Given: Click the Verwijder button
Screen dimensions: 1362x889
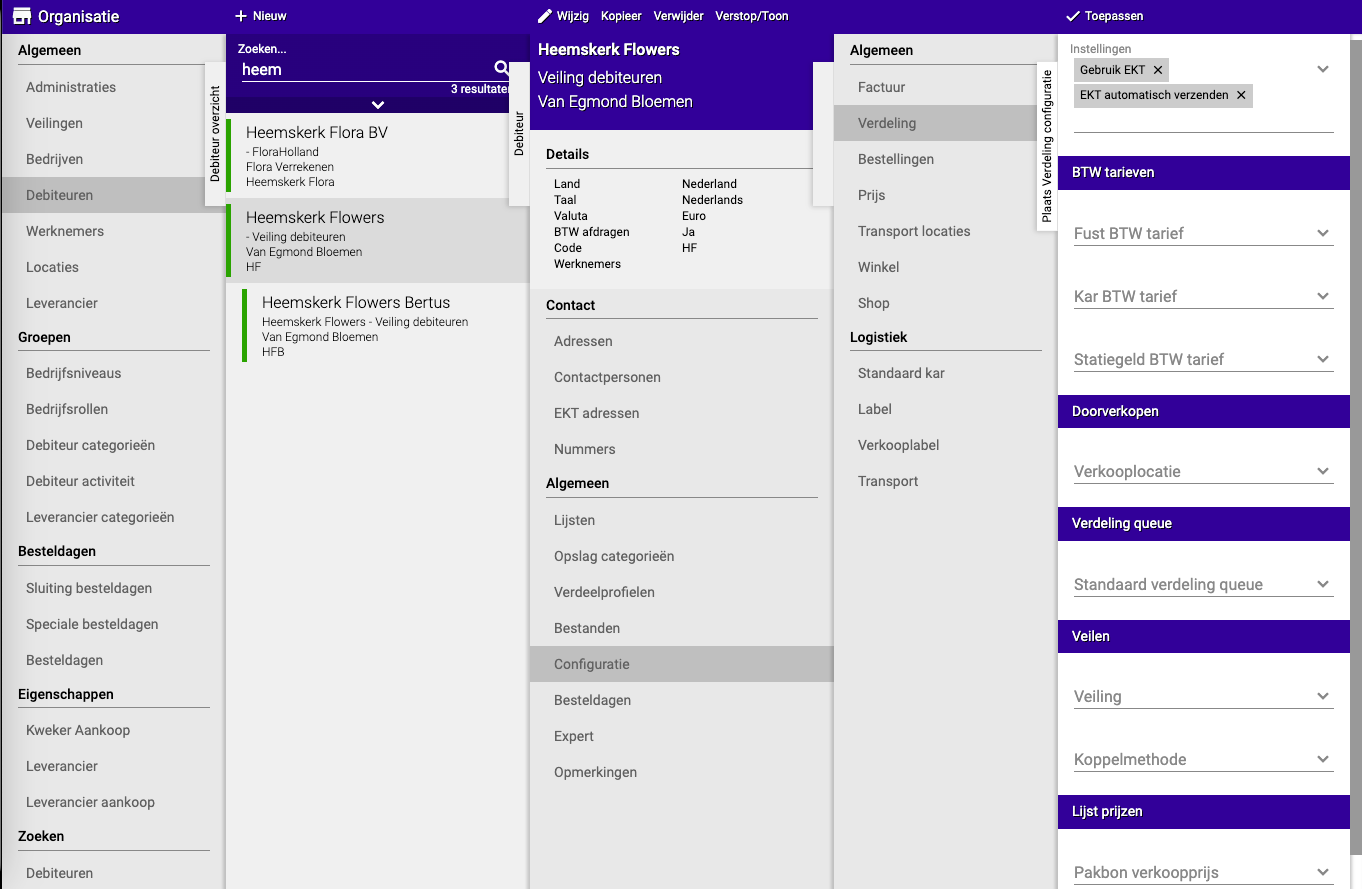Looking at the screenshot, I should click(678, 16).
